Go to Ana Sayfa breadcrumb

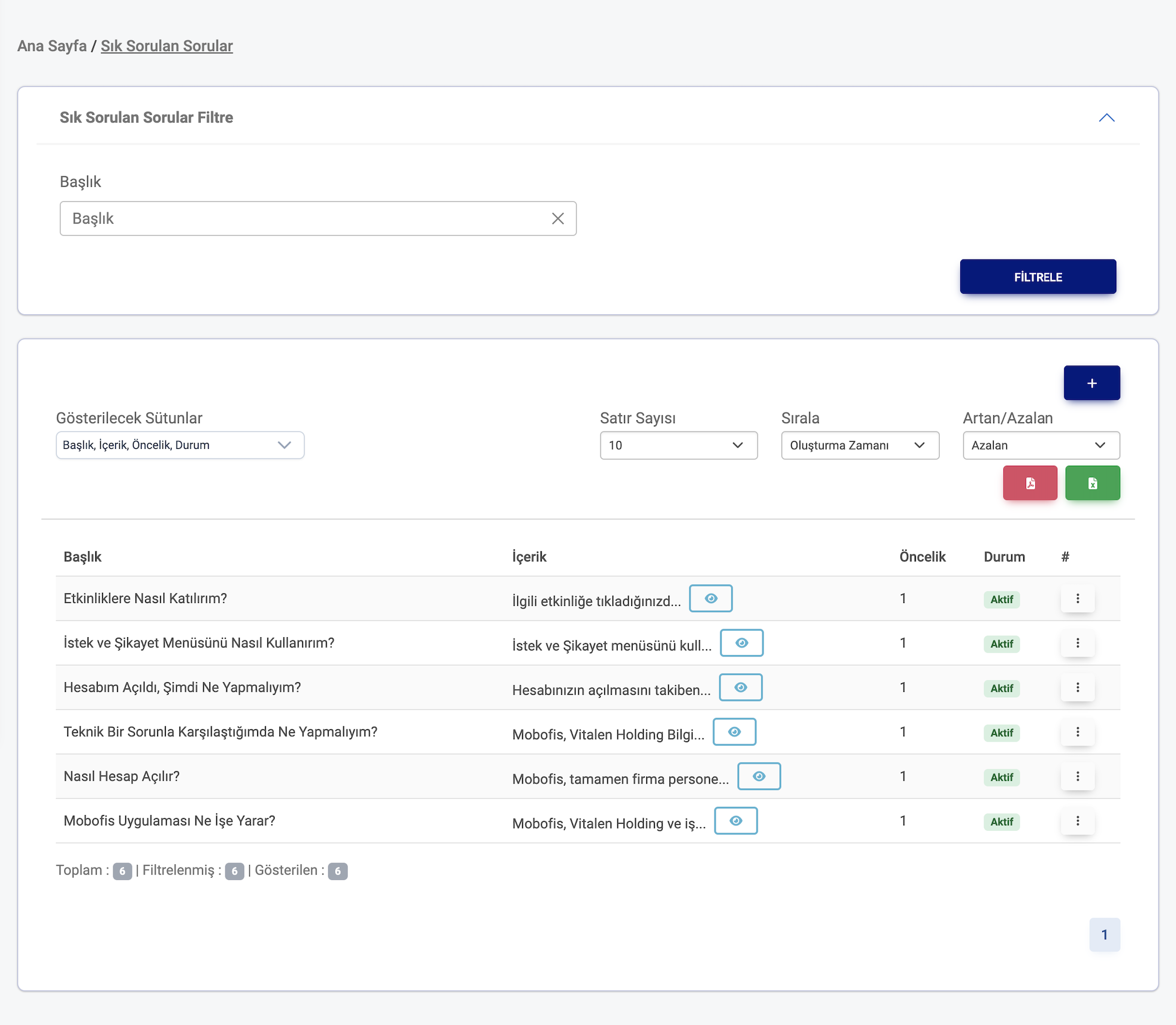[52, 46]
